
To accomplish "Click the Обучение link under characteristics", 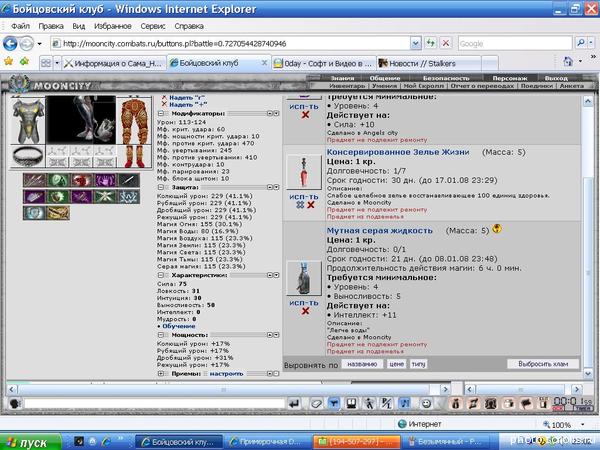I will (179, 326).
